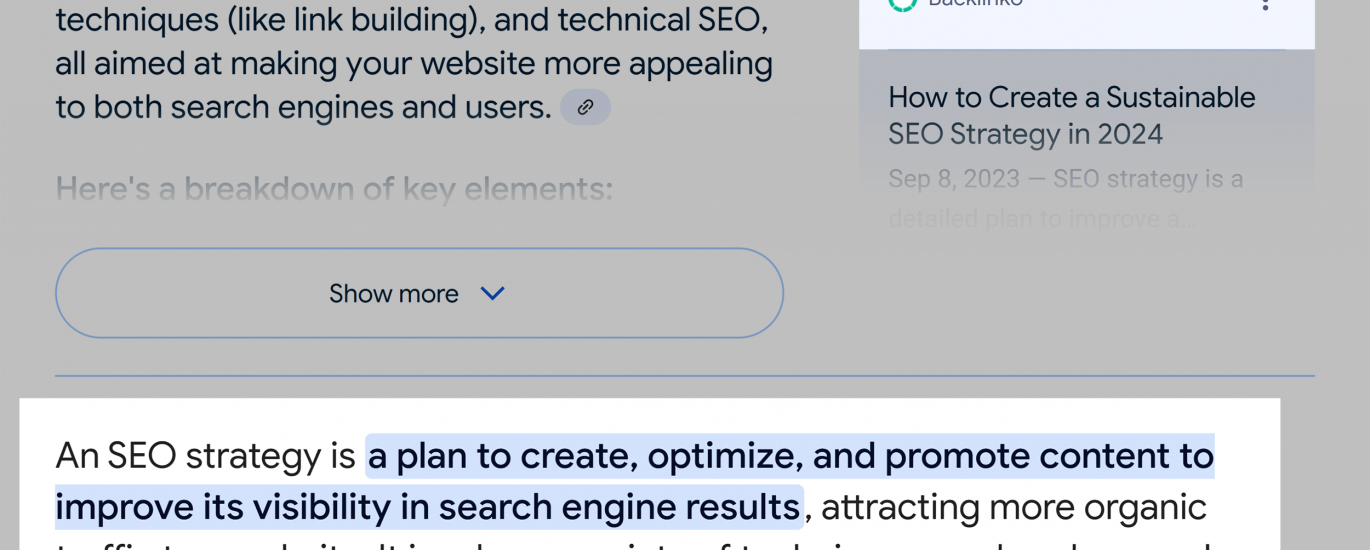Image resolution: width=1370 pixels, height=550 pixels.
Task: Click 'SEO Strategy in 2024' title line
Action: (x=1025, y=134)
